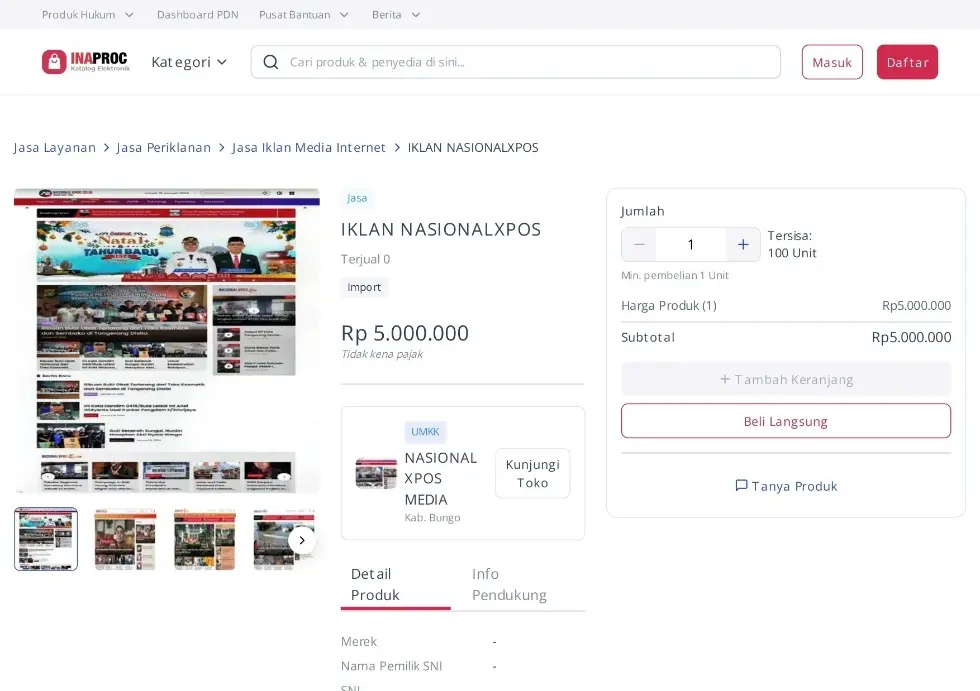Screen dimensions: 980x691
Task: Go to Jasa Layanan breadcrumb
Action: 54,147
